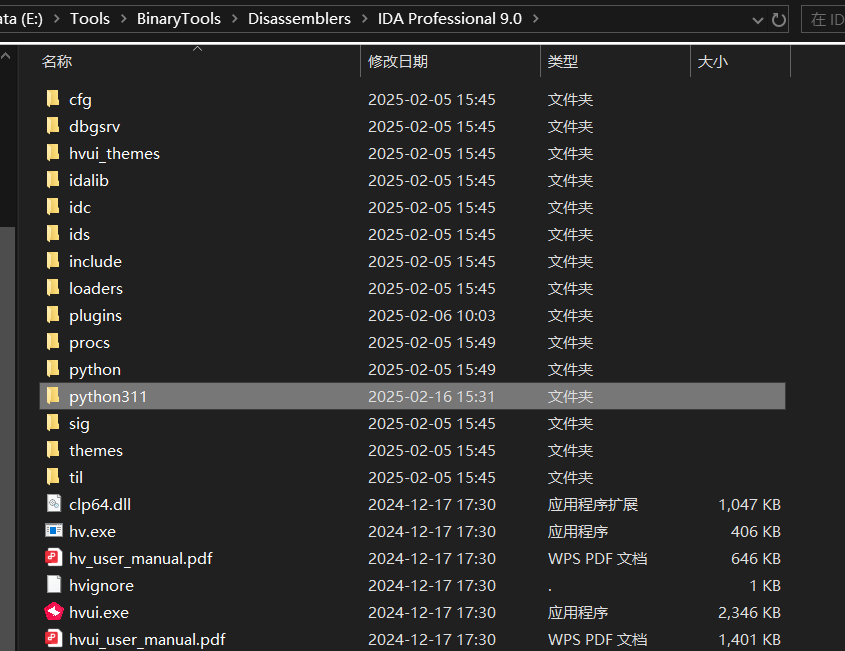Select the file name hvui_user_manual.pdf
845x651 pixels.
[x=147, y=639]
